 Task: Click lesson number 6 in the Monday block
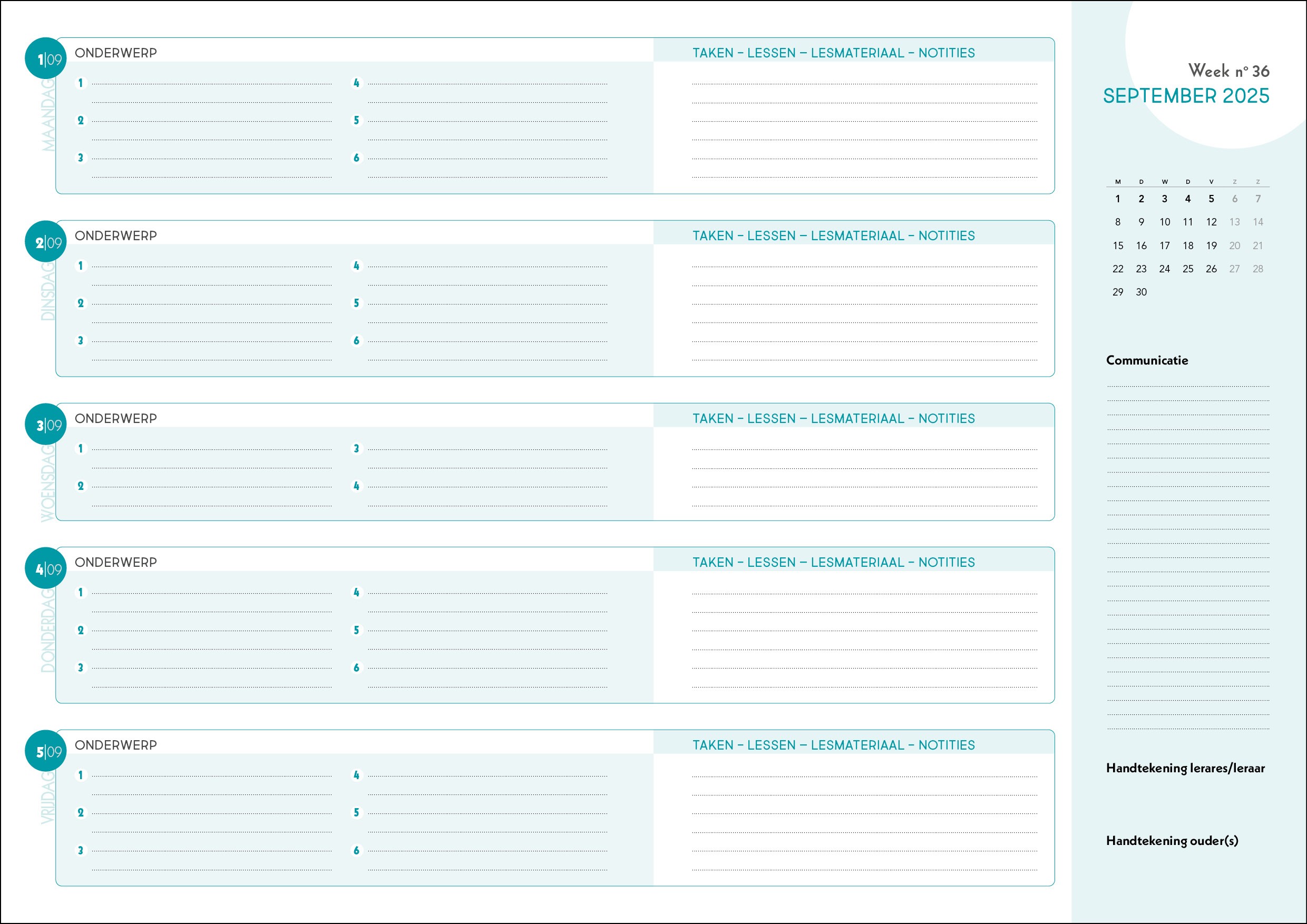[356, 158]
